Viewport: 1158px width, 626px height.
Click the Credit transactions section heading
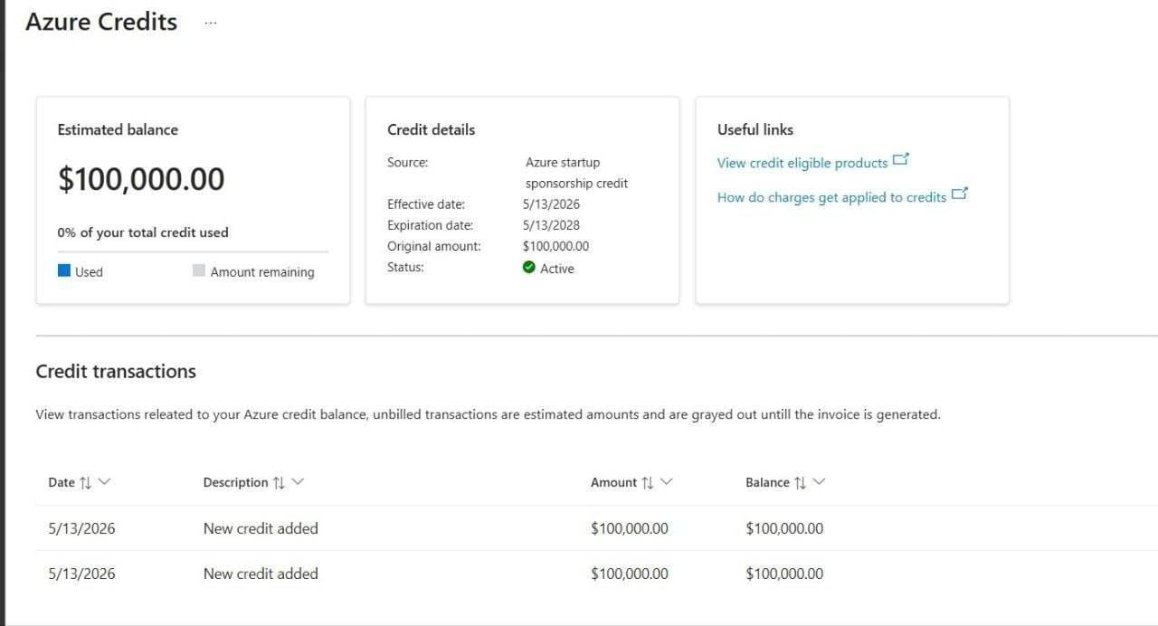pos(116,371)
